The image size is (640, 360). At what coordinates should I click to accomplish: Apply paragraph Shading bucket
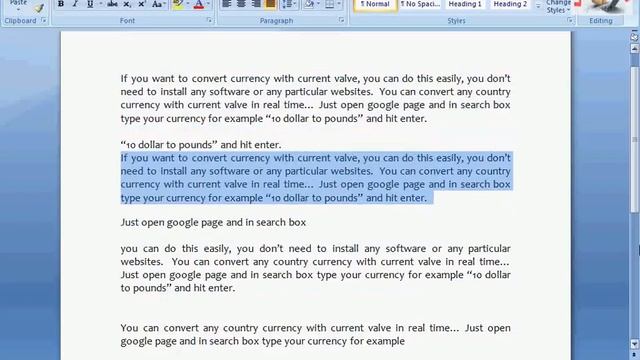pos(309,4)
